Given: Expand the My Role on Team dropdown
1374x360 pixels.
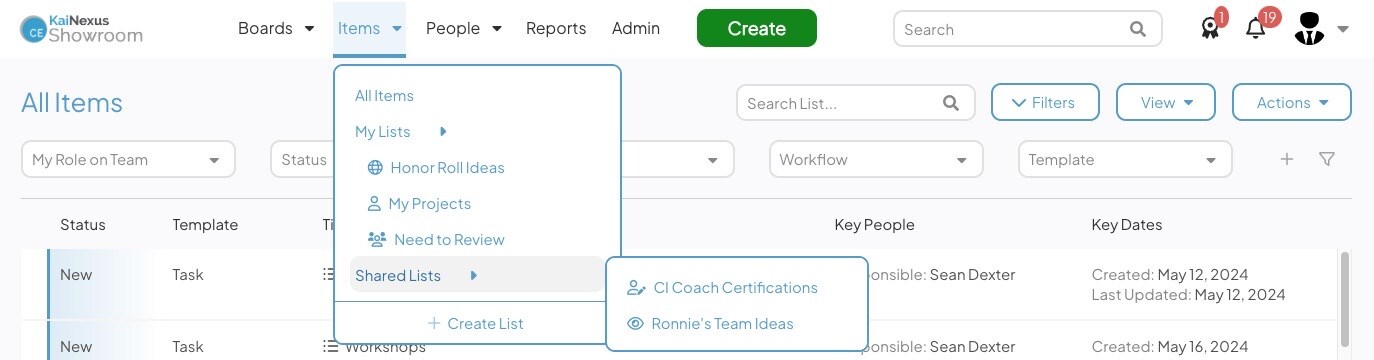Looking at the screenshot, I should [x=128, y=160].
